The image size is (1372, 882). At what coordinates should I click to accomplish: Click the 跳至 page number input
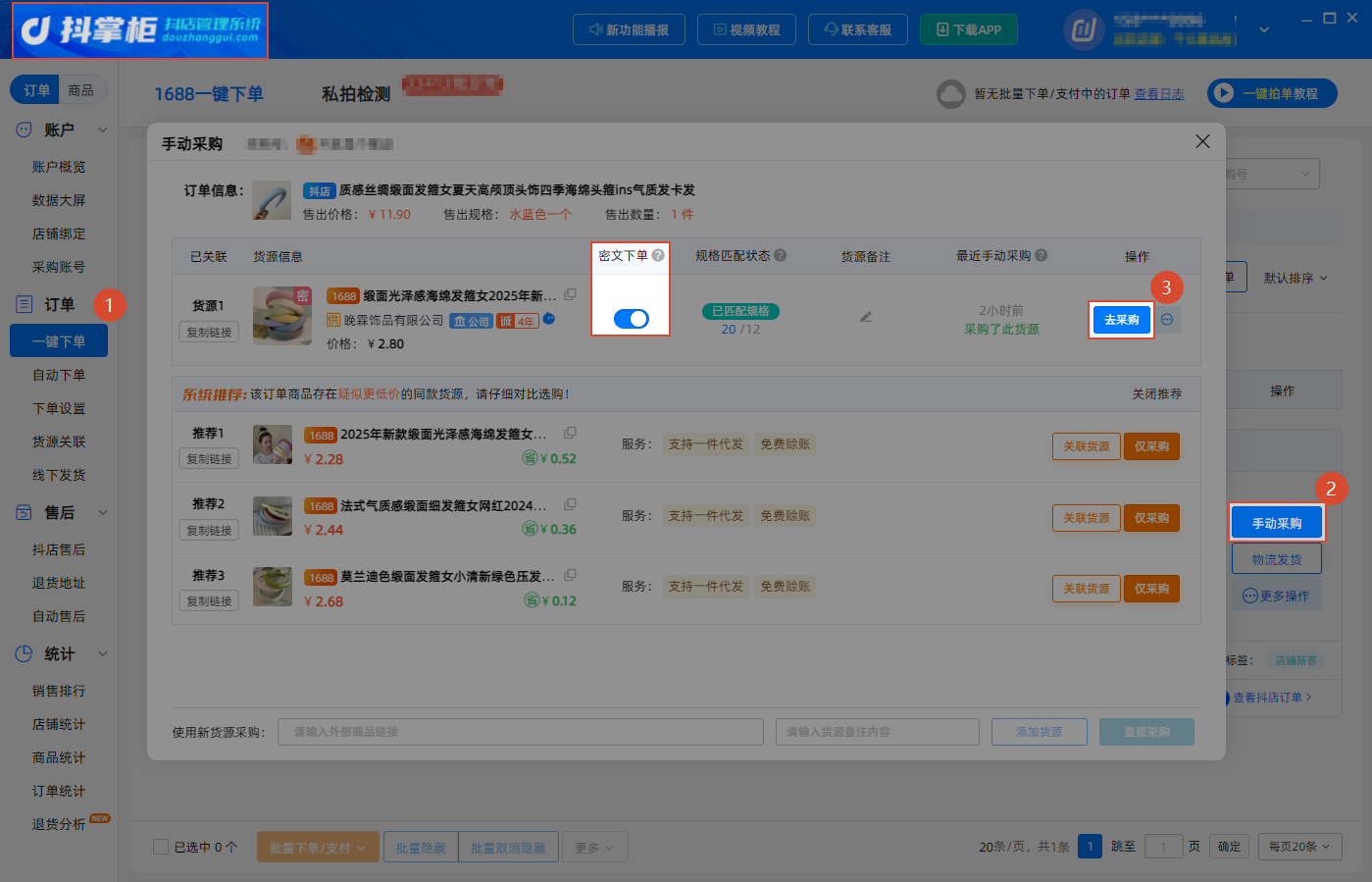pos(1163,847)
